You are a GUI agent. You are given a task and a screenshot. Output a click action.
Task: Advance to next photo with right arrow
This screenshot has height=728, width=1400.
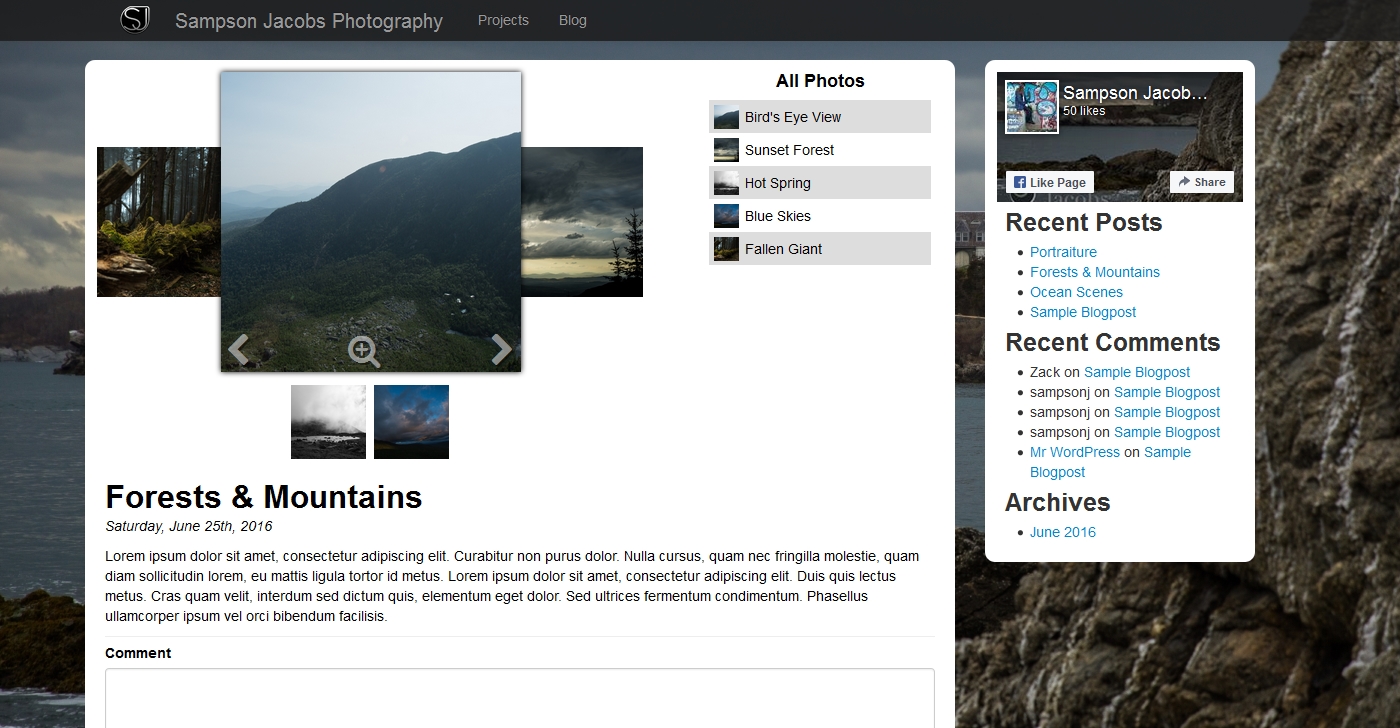[502, 349]
